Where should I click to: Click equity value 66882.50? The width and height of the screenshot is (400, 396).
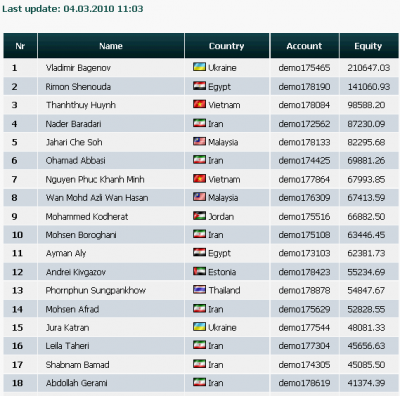pos(366,216)
